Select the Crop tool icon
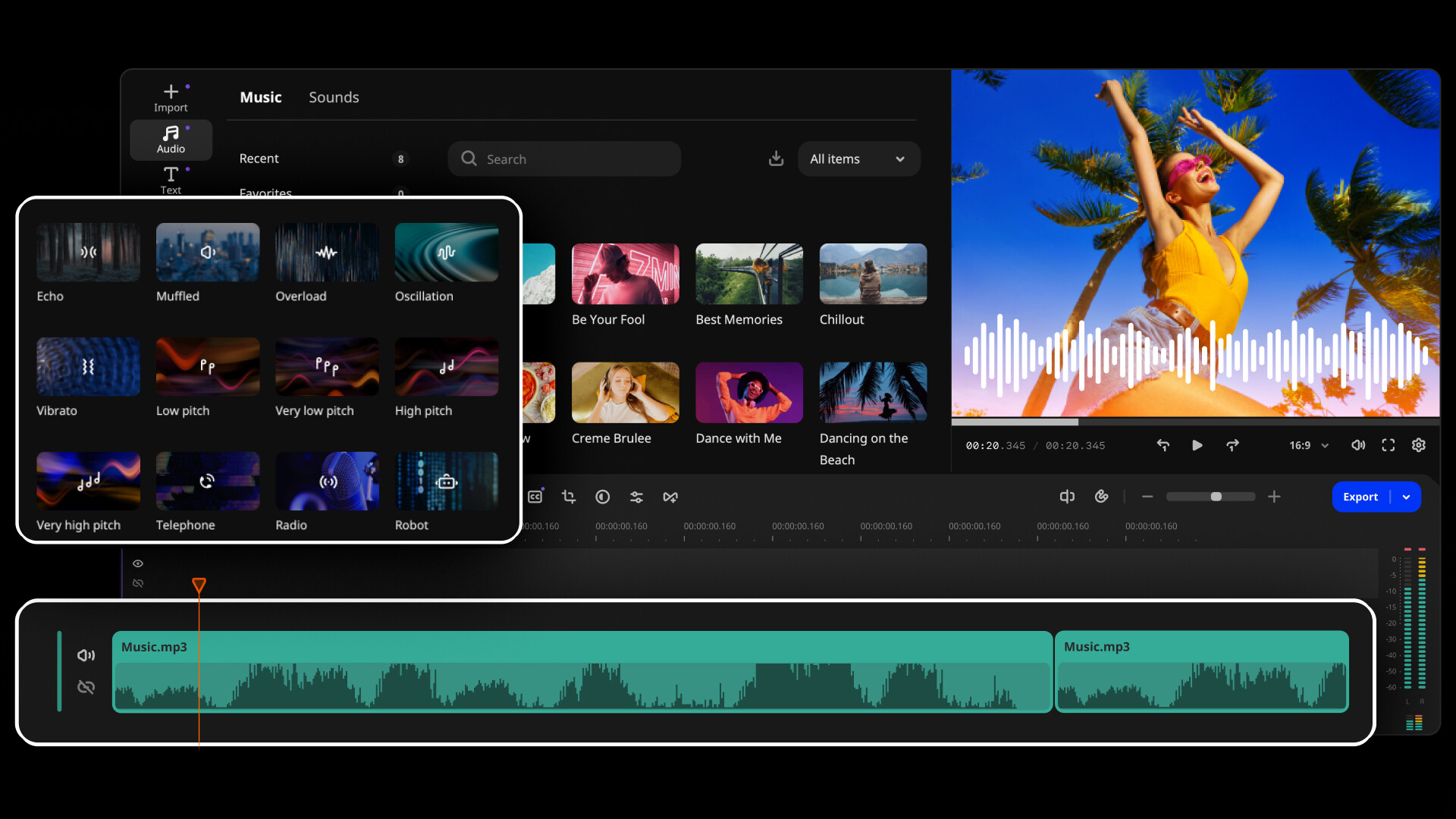 [x=569, y=497]
